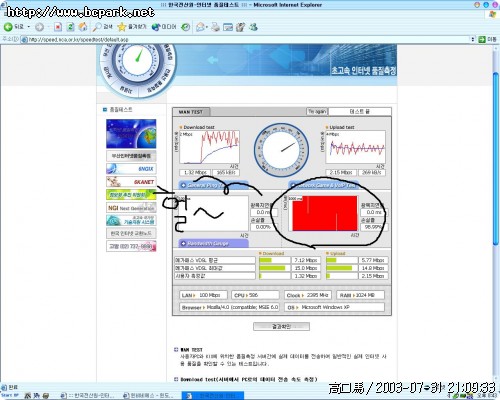
Task: Open the 6KANET sidebar banner link
Action: point(131,182)
